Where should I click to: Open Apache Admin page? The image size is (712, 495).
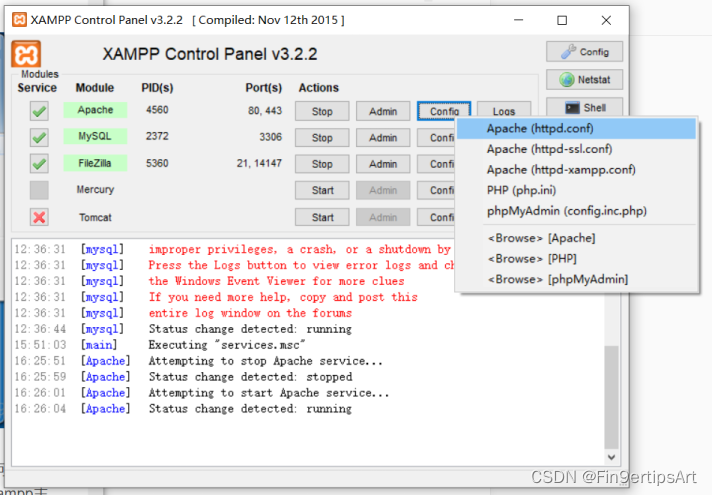point(383,111)
